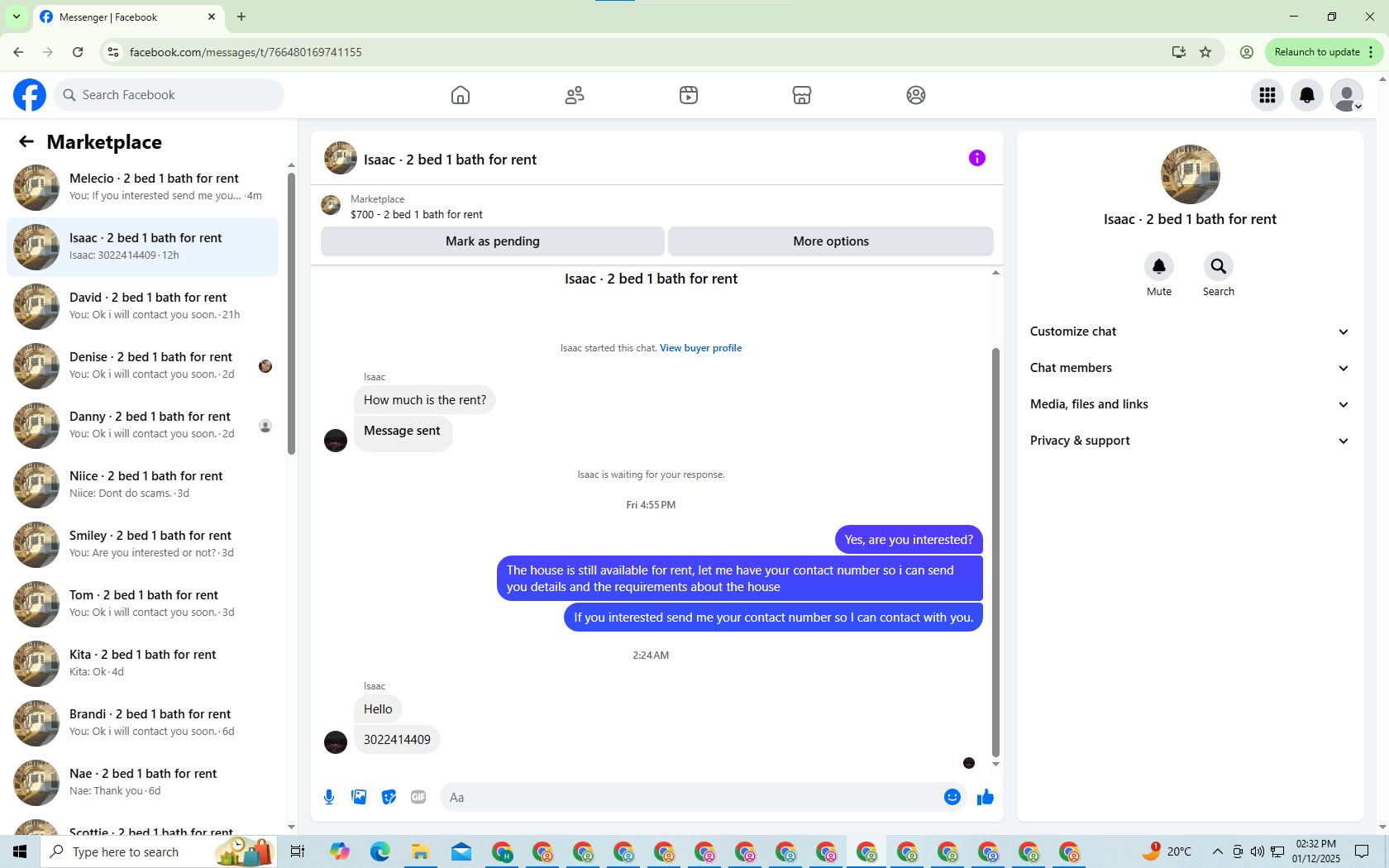Open the Friends icon in top navigation
The width and height of the screenshot is (1389, 868).
[x=575, y=95]
